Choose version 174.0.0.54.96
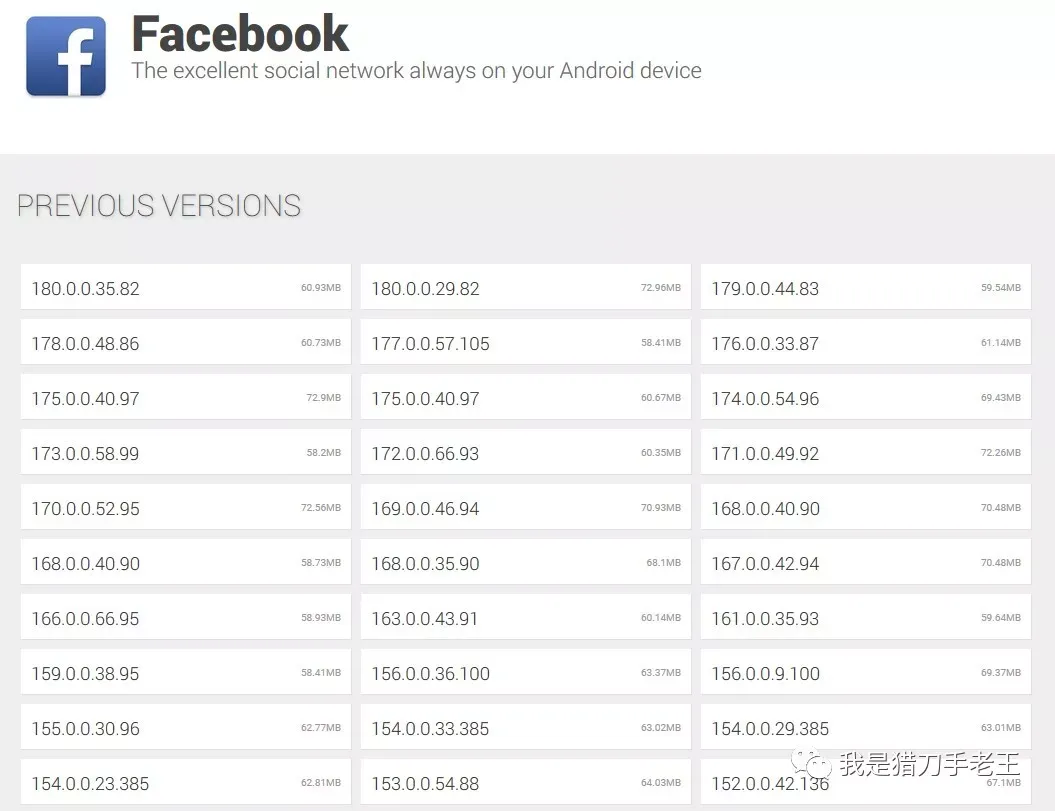 (x=866, y=398)
